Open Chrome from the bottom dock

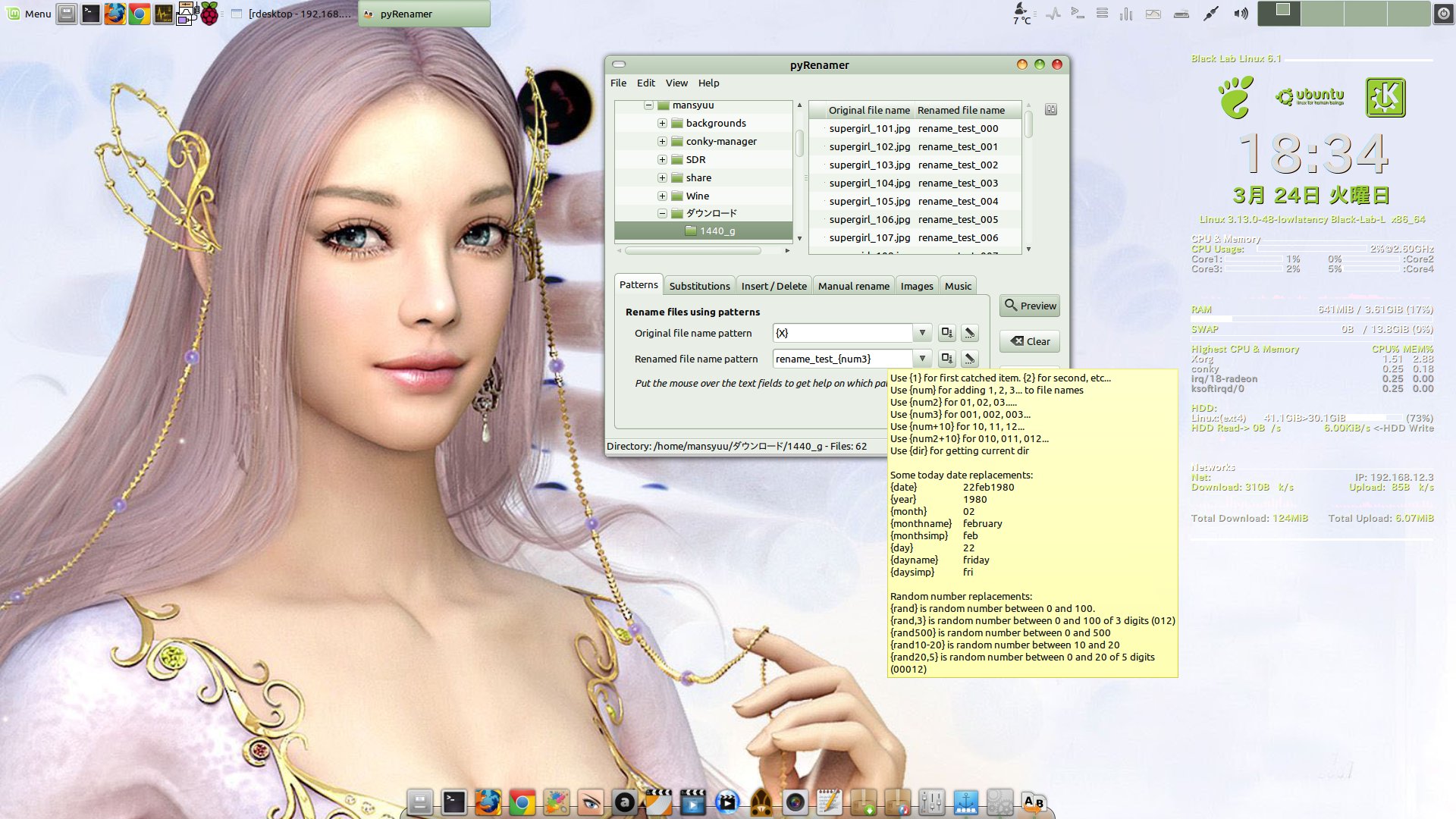[x=522, y=802]
